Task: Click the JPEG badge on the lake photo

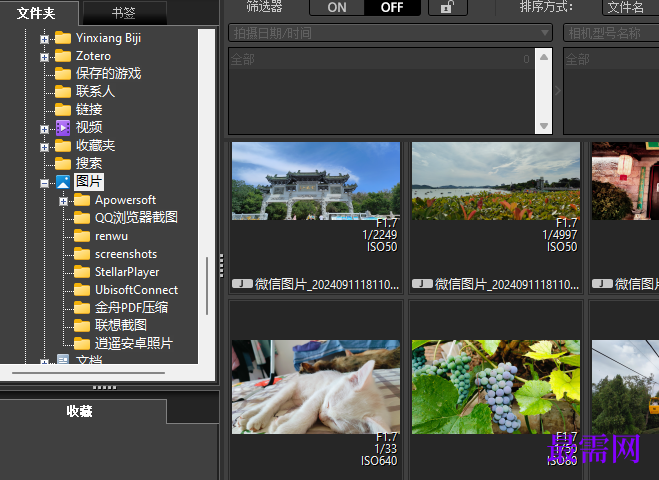Action: (422, 284)
